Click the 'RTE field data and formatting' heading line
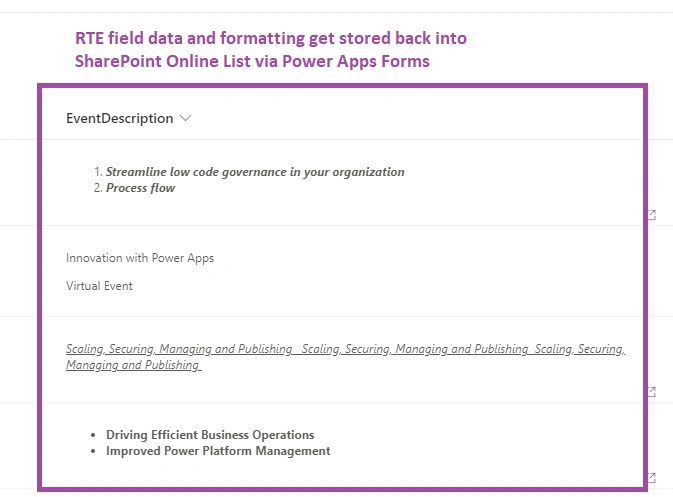This screenshot has width=673, height=497. click(271, 38)
